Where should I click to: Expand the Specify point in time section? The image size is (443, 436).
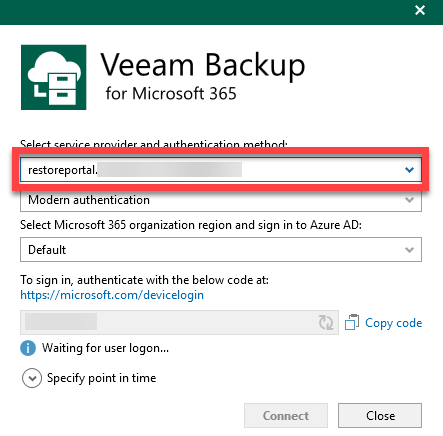[32, 378]
